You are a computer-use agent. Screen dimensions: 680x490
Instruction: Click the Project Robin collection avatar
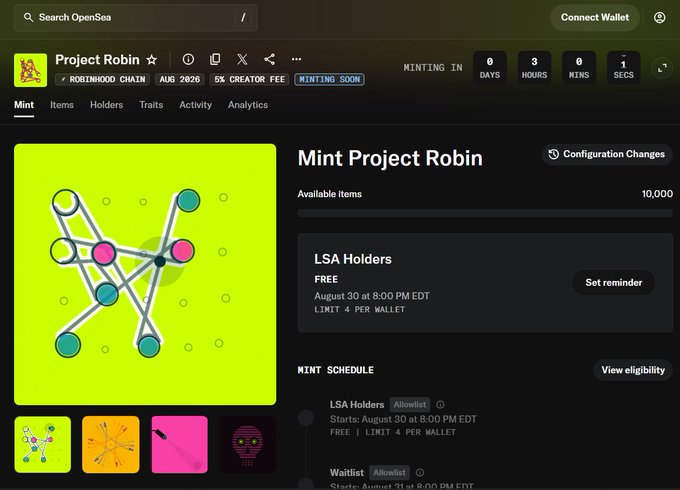pos(30,70)
